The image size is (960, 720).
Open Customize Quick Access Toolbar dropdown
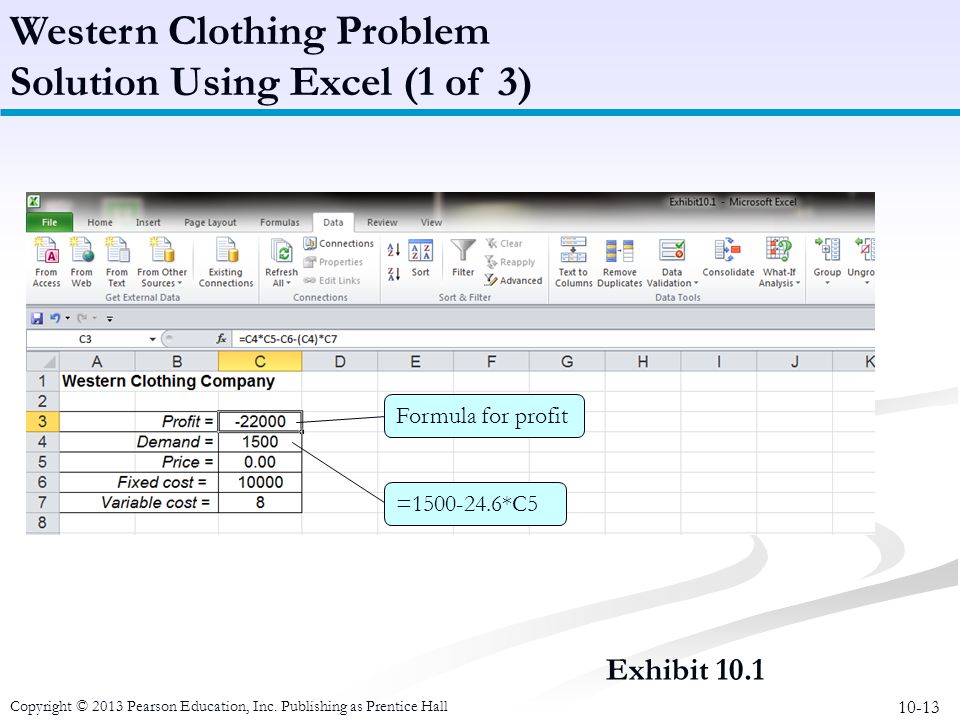(x=110, y=319)
